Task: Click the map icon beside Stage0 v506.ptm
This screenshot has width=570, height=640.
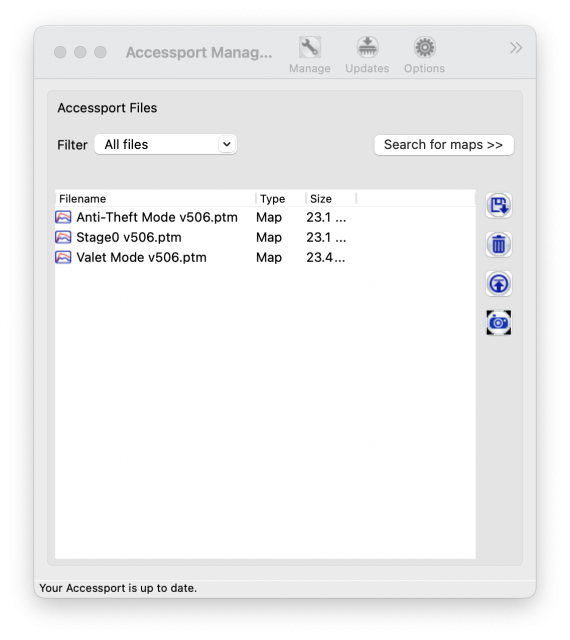Action: (63, 237)
